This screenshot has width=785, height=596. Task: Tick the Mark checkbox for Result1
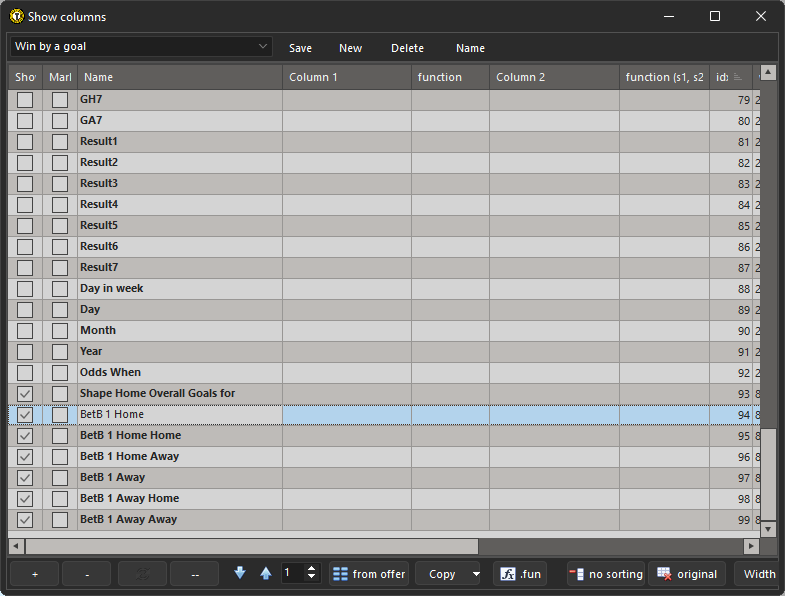click(x=60, y=142)
